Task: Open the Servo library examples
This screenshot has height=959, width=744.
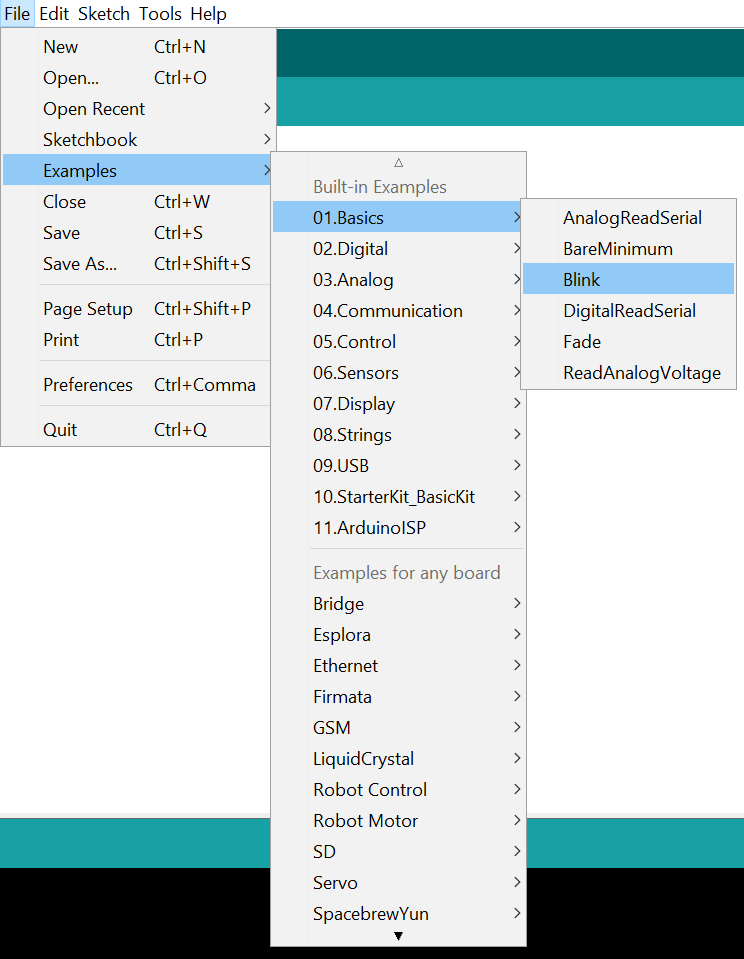Action: (398, 883)
